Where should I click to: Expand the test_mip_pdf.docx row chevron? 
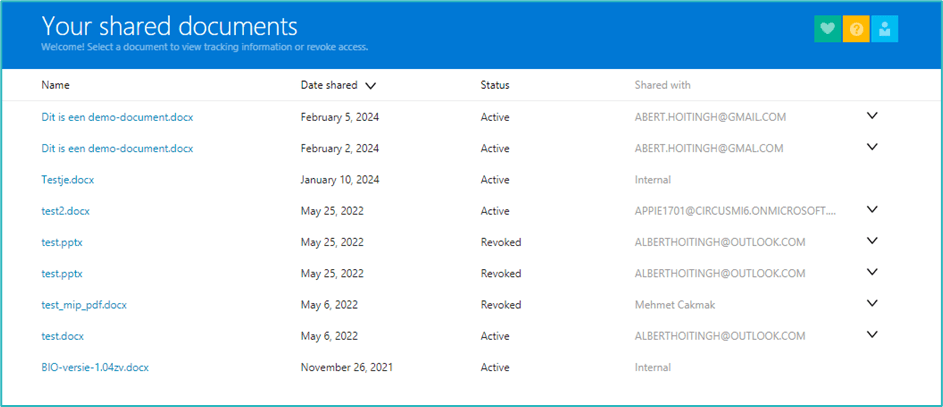(872, 303)
